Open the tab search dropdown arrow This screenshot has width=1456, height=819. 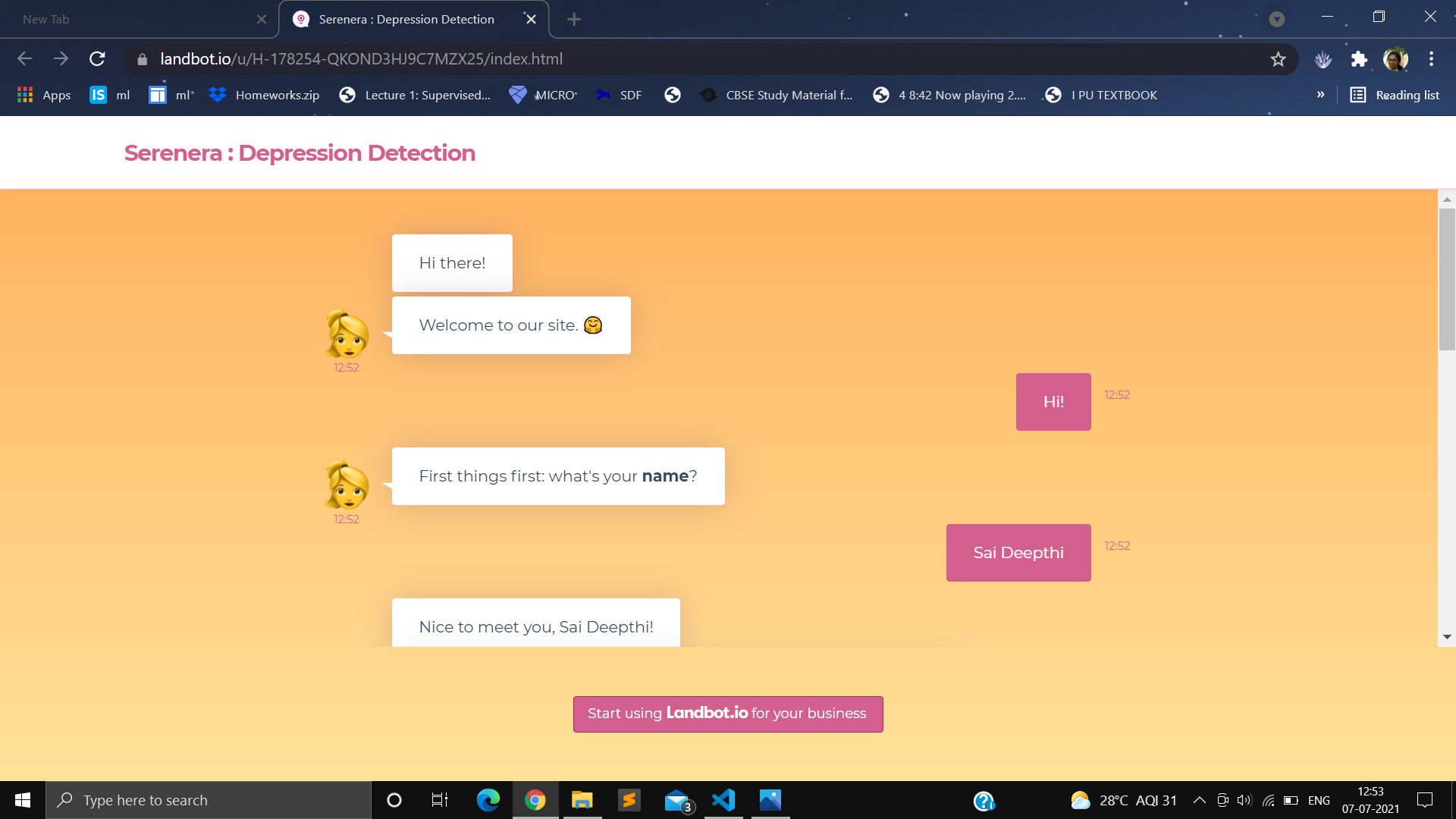[1277, 19]
